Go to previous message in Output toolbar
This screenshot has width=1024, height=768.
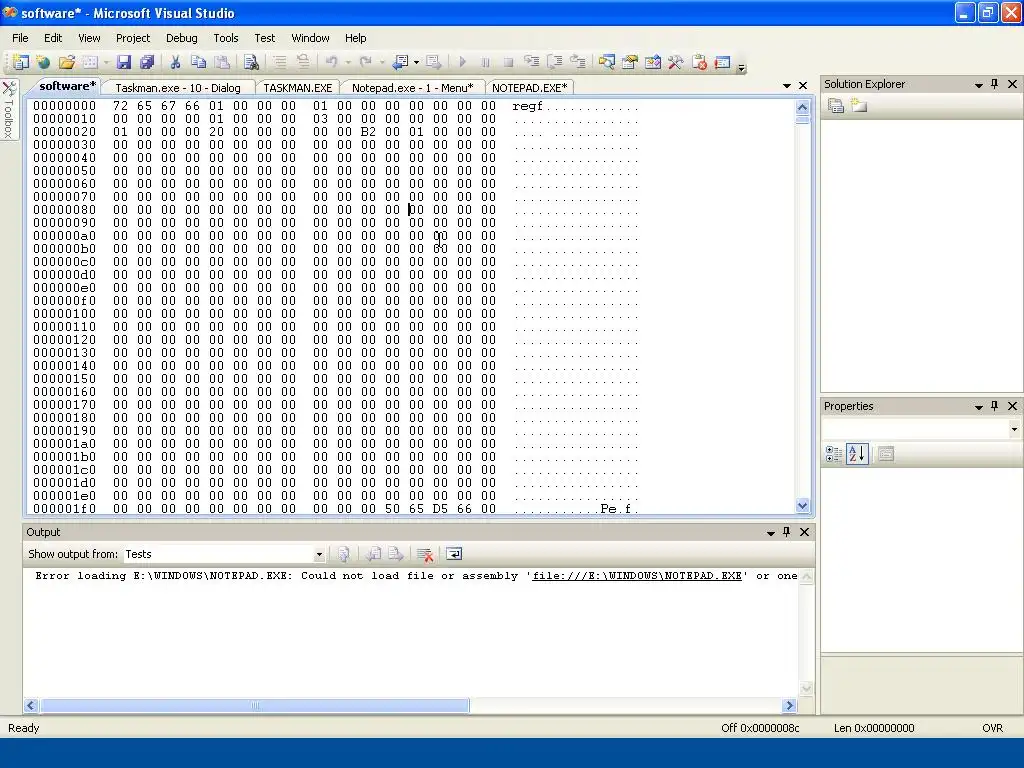(373, 554)
